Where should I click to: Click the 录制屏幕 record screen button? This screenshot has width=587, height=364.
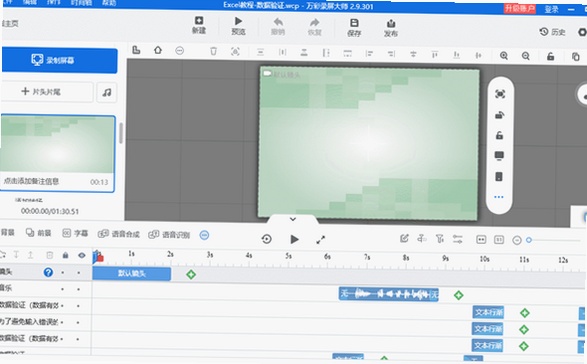click(x=59, y=60)
